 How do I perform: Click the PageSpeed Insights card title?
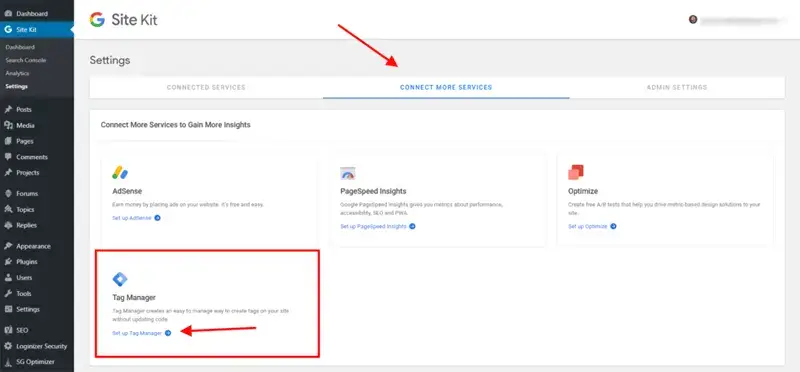[x=373, y=191]
